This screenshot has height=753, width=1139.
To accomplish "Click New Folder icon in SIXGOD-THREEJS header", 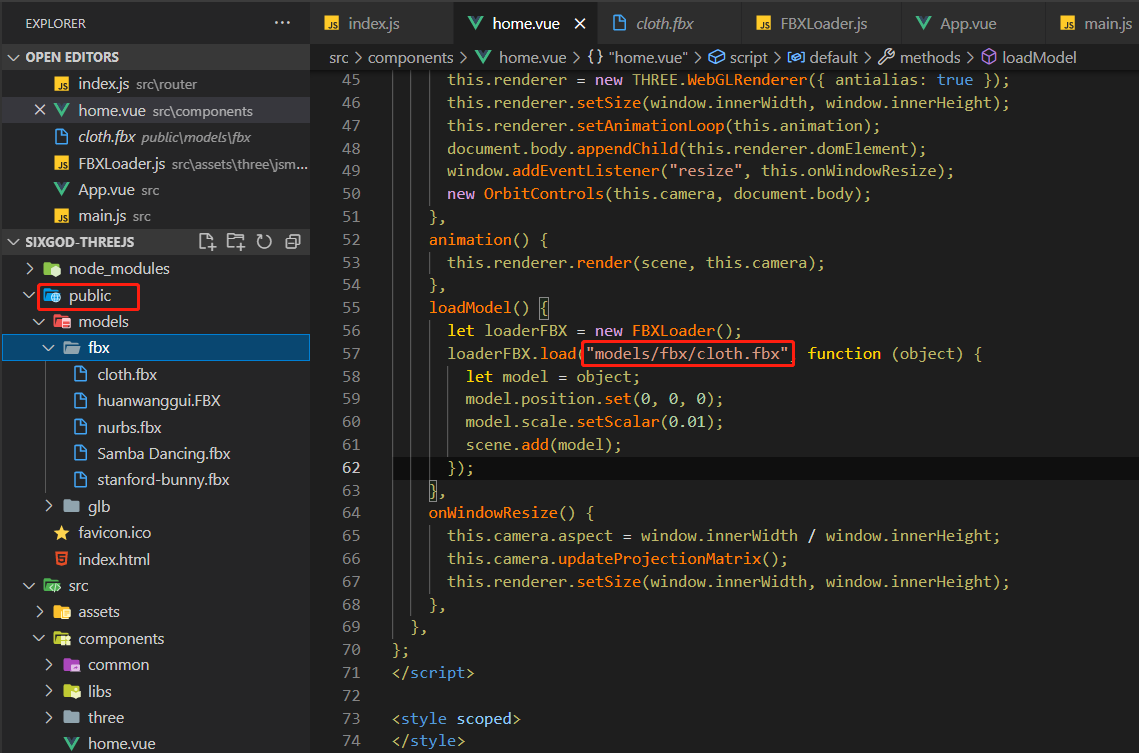I will (235, 242).
